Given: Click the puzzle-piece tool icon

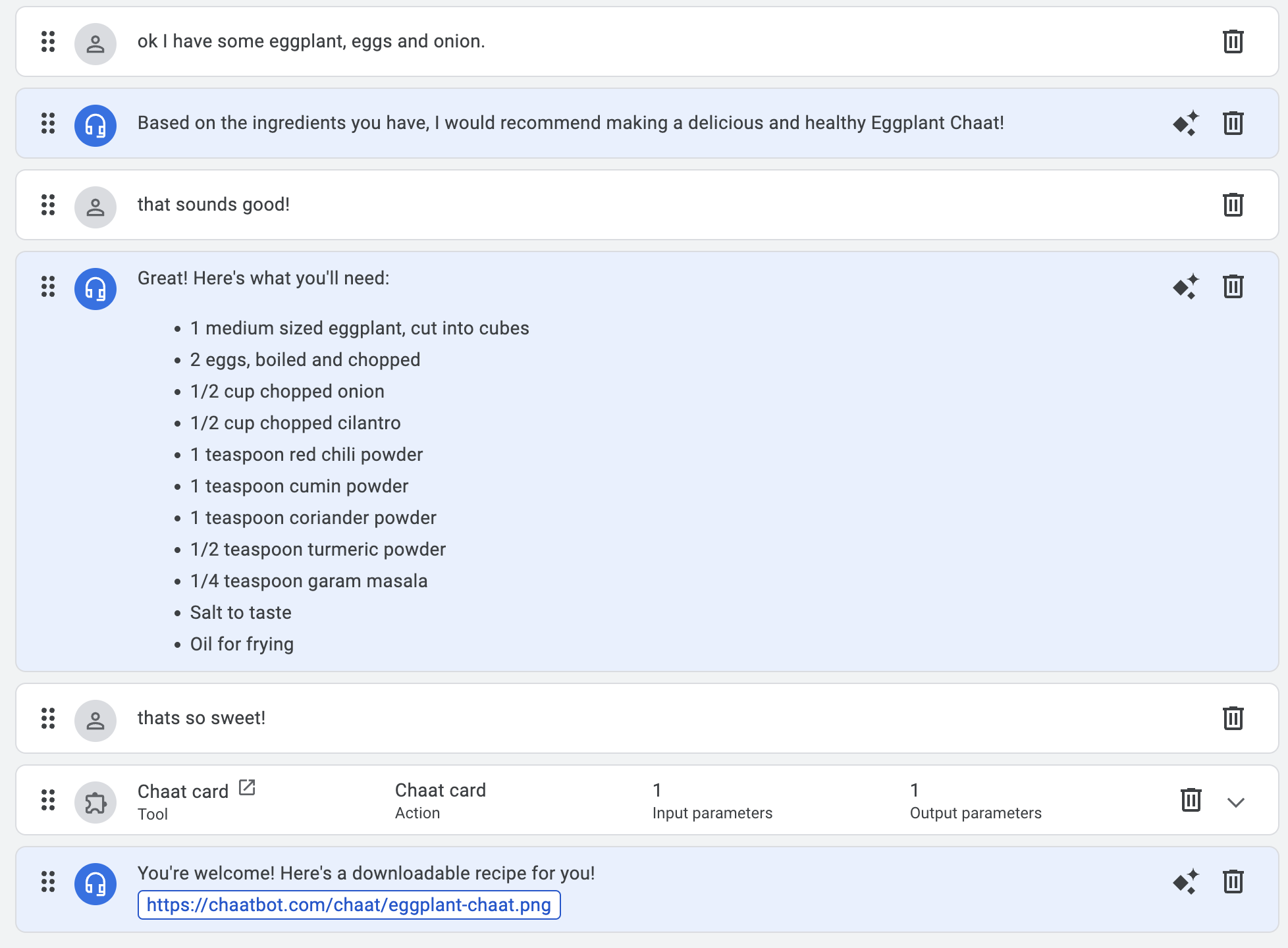Looking at the screenshot, I should click(95, 803).
